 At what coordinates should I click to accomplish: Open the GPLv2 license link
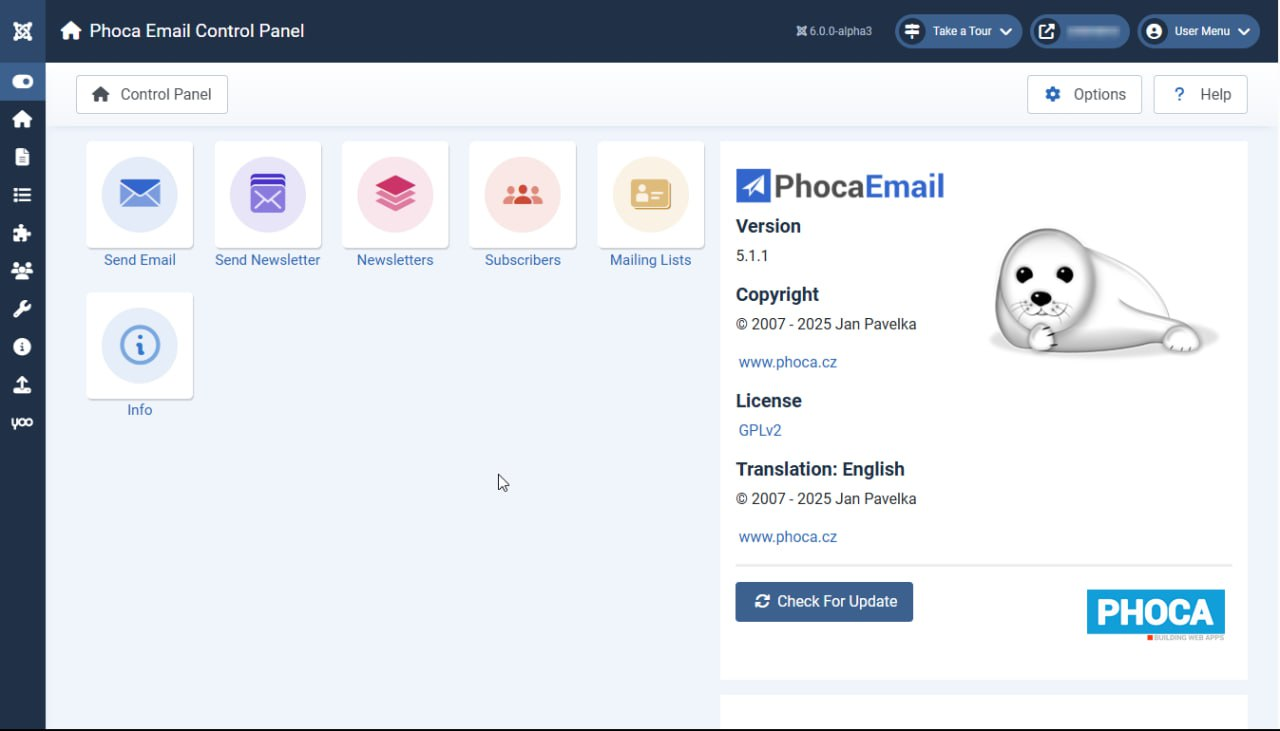pyautogui.click(x=759, y=430)
